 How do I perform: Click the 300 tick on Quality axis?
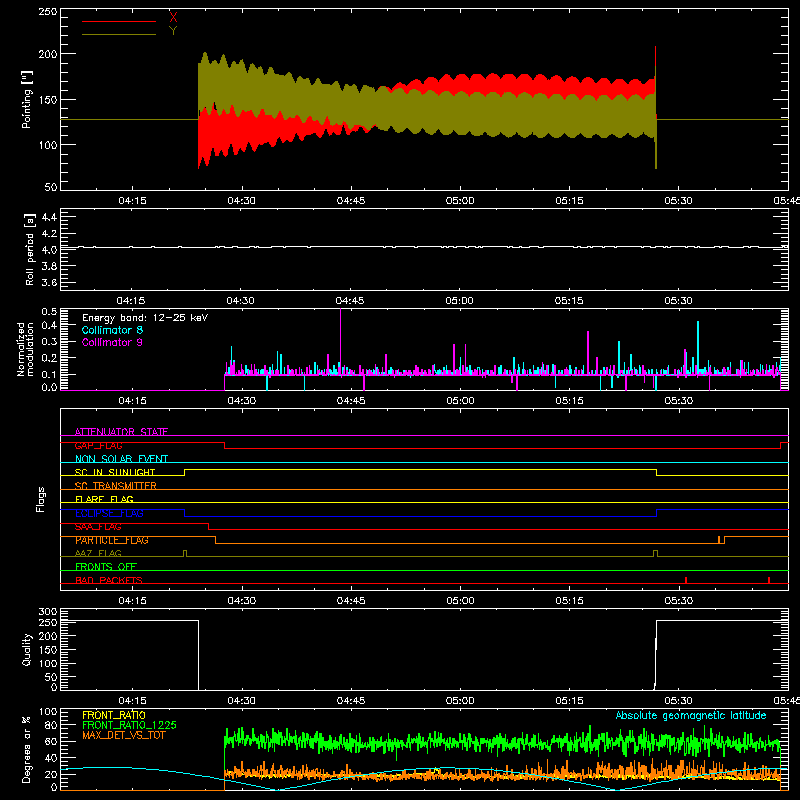(48, 612)
